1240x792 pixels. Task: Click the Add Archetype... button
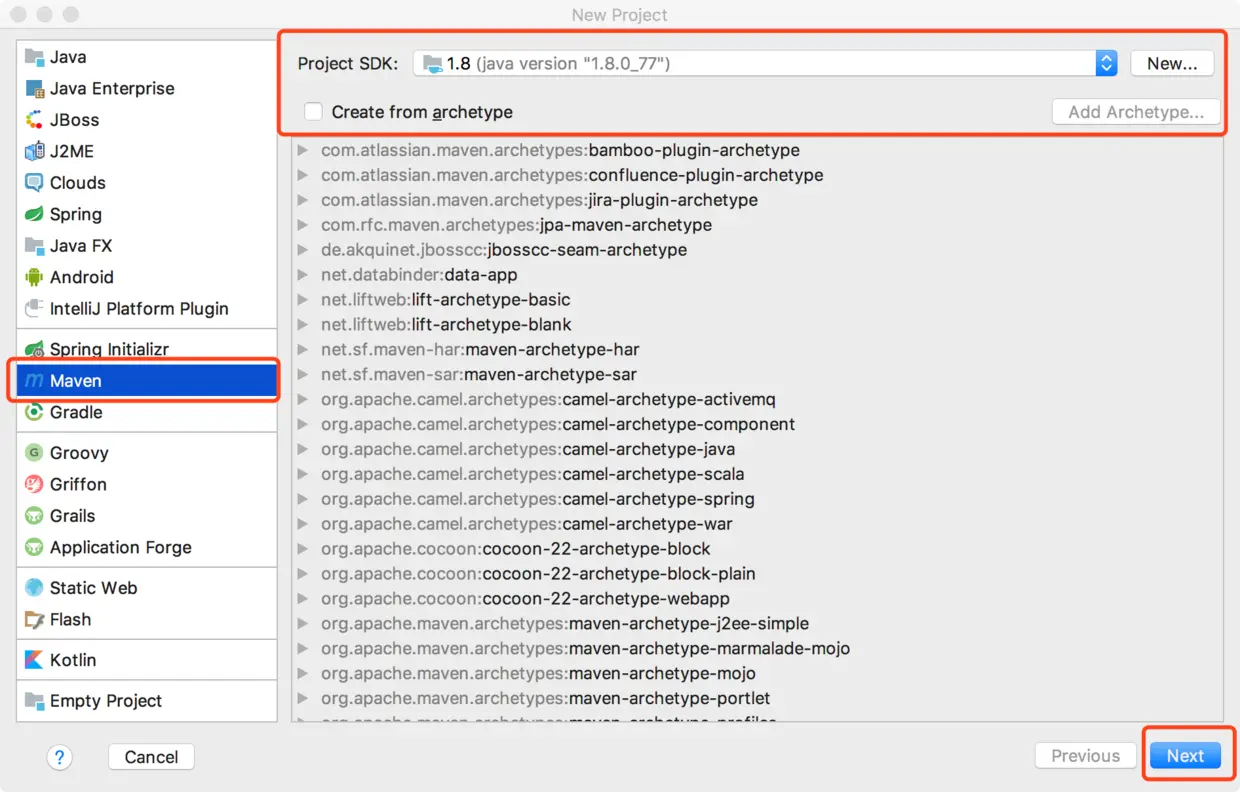point(1136,112)
